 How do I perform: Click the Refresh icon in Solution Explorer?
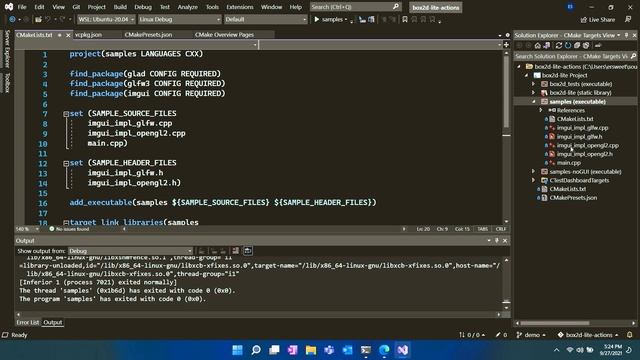tap(568, 45)
